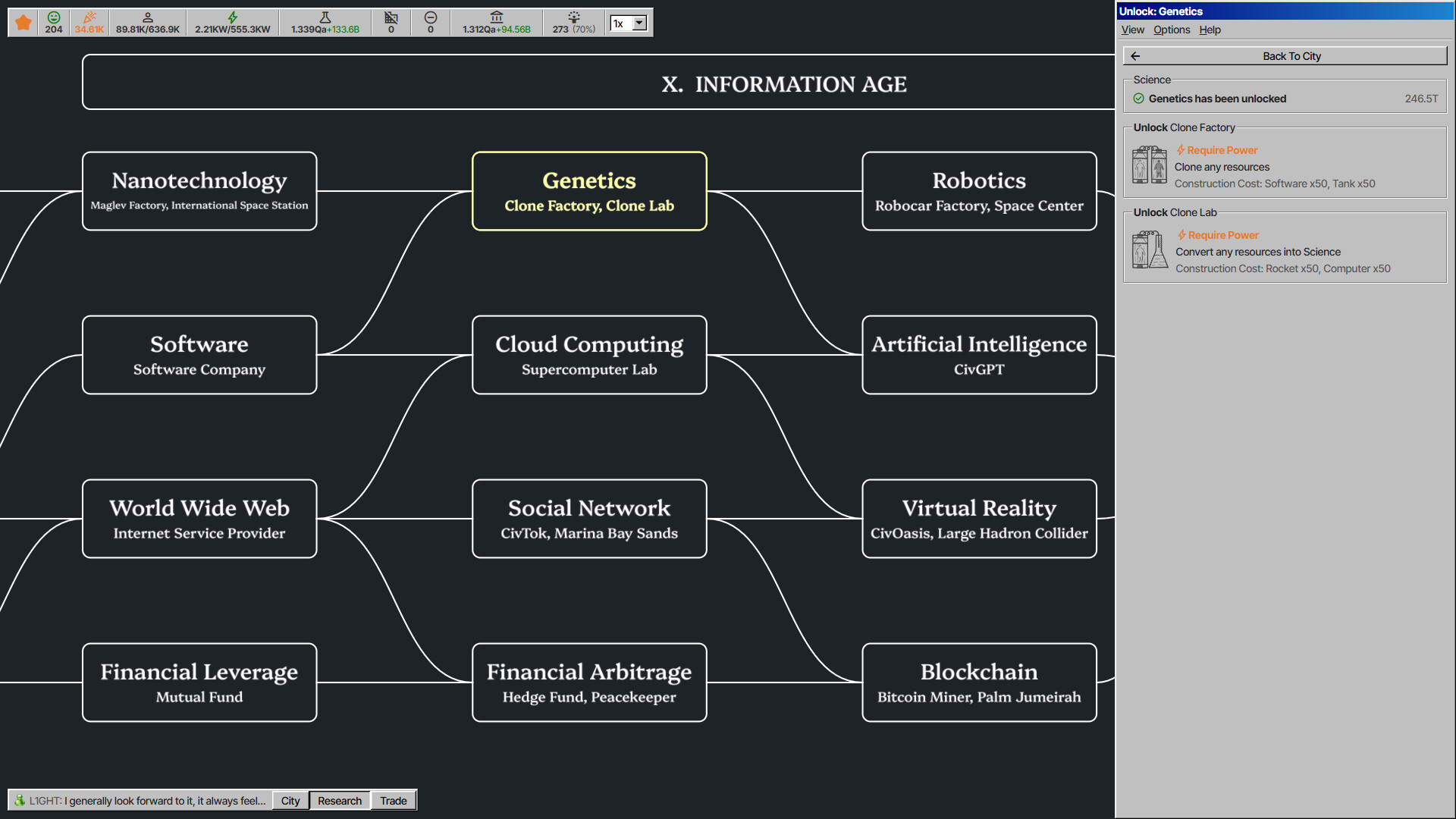Click the government bank icon

tap(497, 17)
